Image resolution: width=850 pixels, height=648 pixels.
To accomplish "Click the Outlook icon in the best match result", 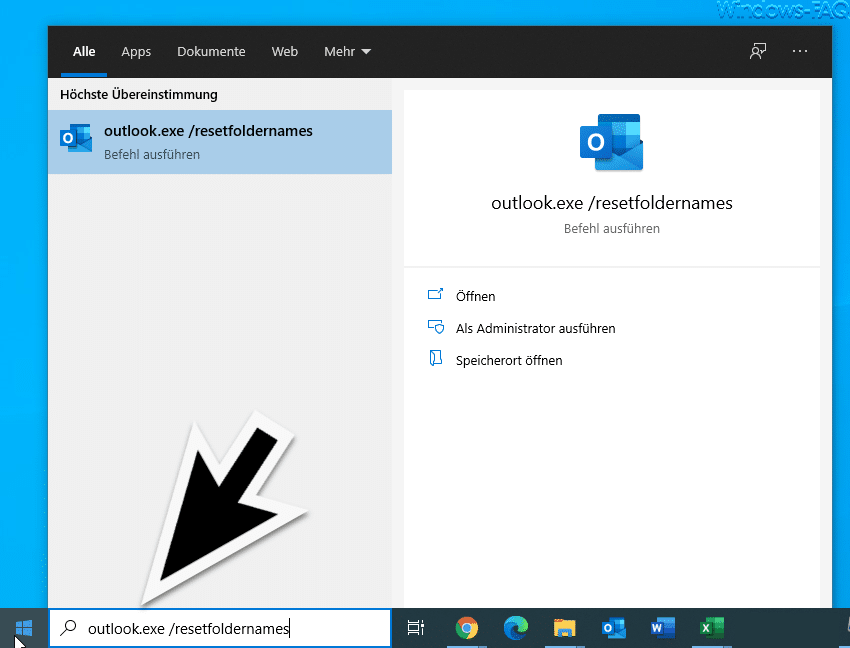I will 75,138.
